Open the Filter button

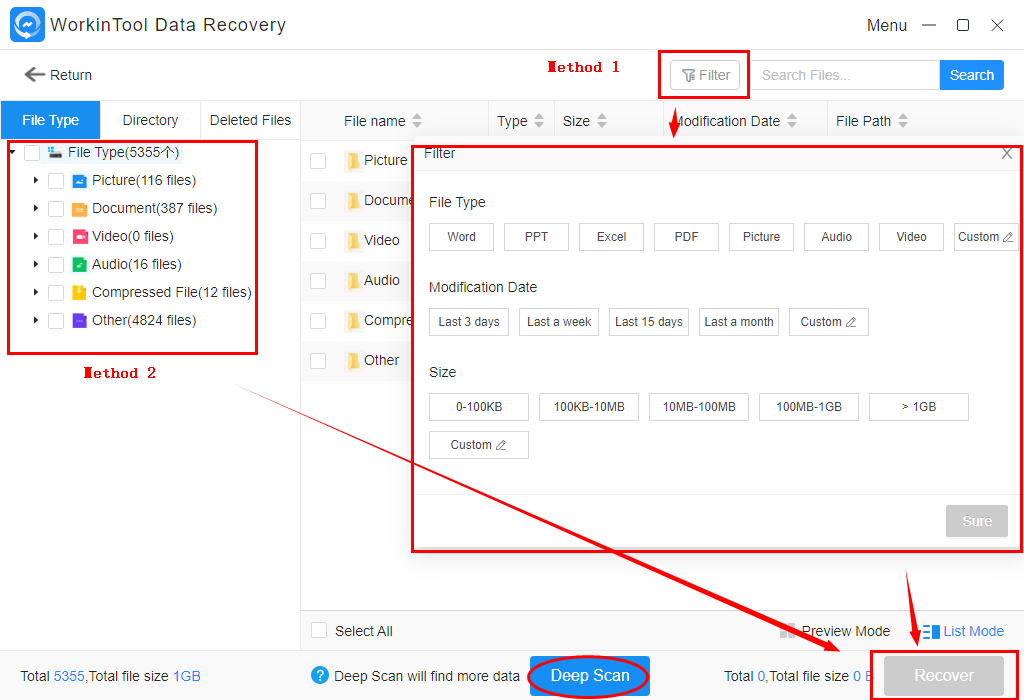tap(705, 75)
